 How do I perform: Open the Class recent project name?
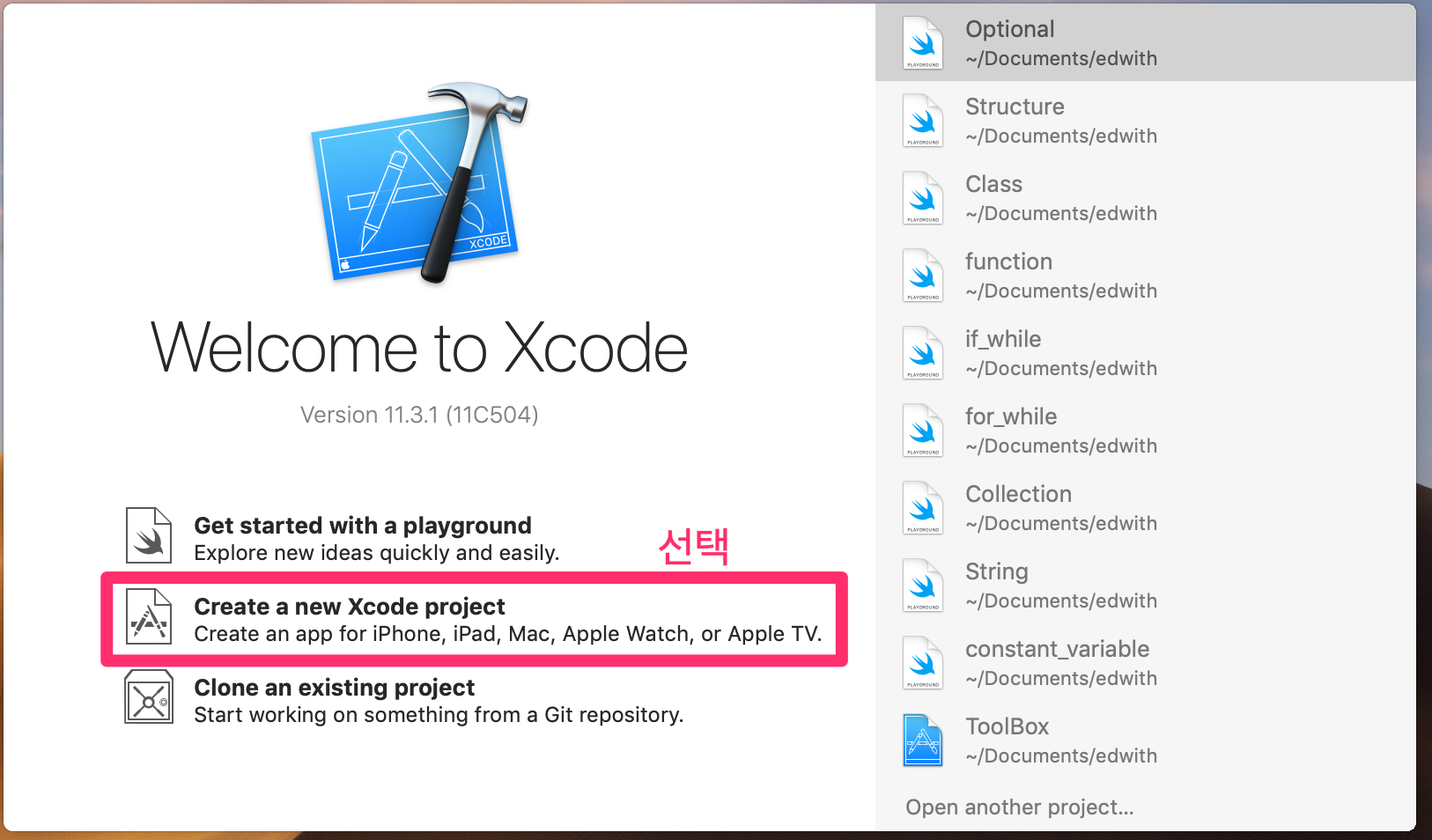(x=993, y=184)
